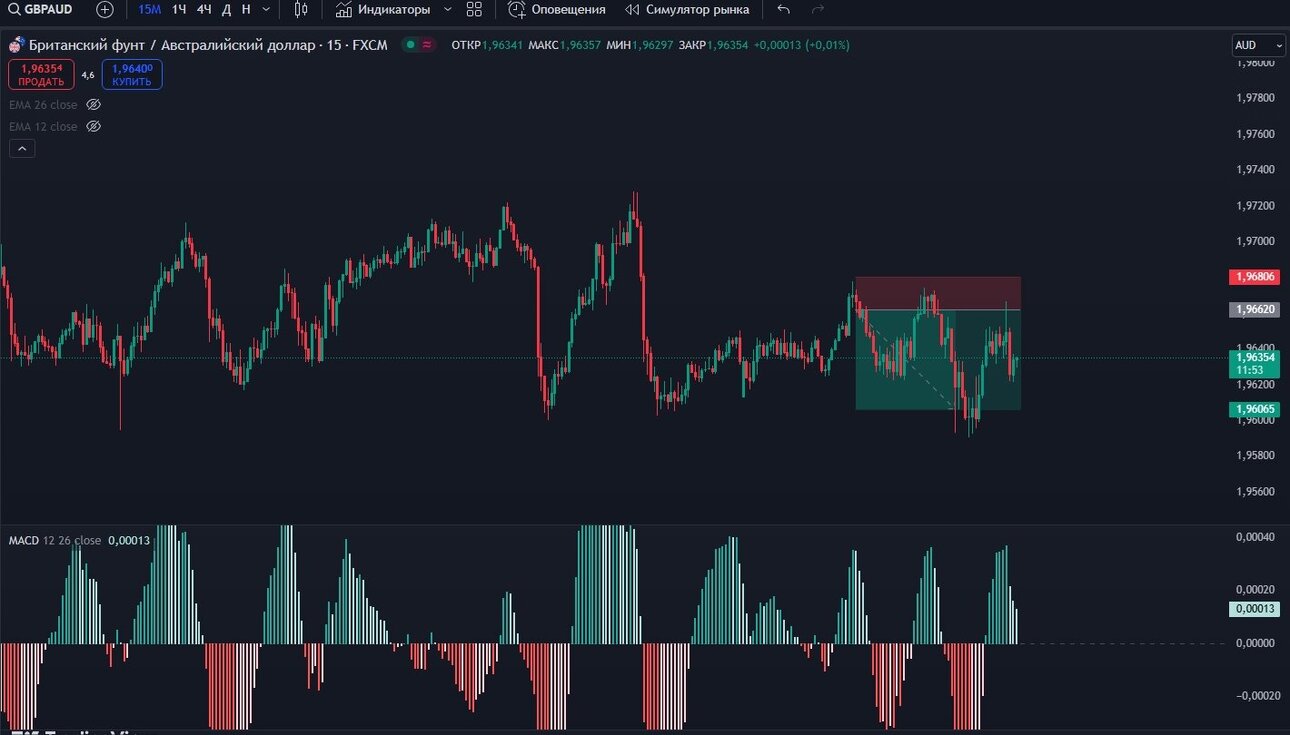Switch to the 1Ч timeframe
This screenshot has width=1290, height=735.
tap(179, 9)
